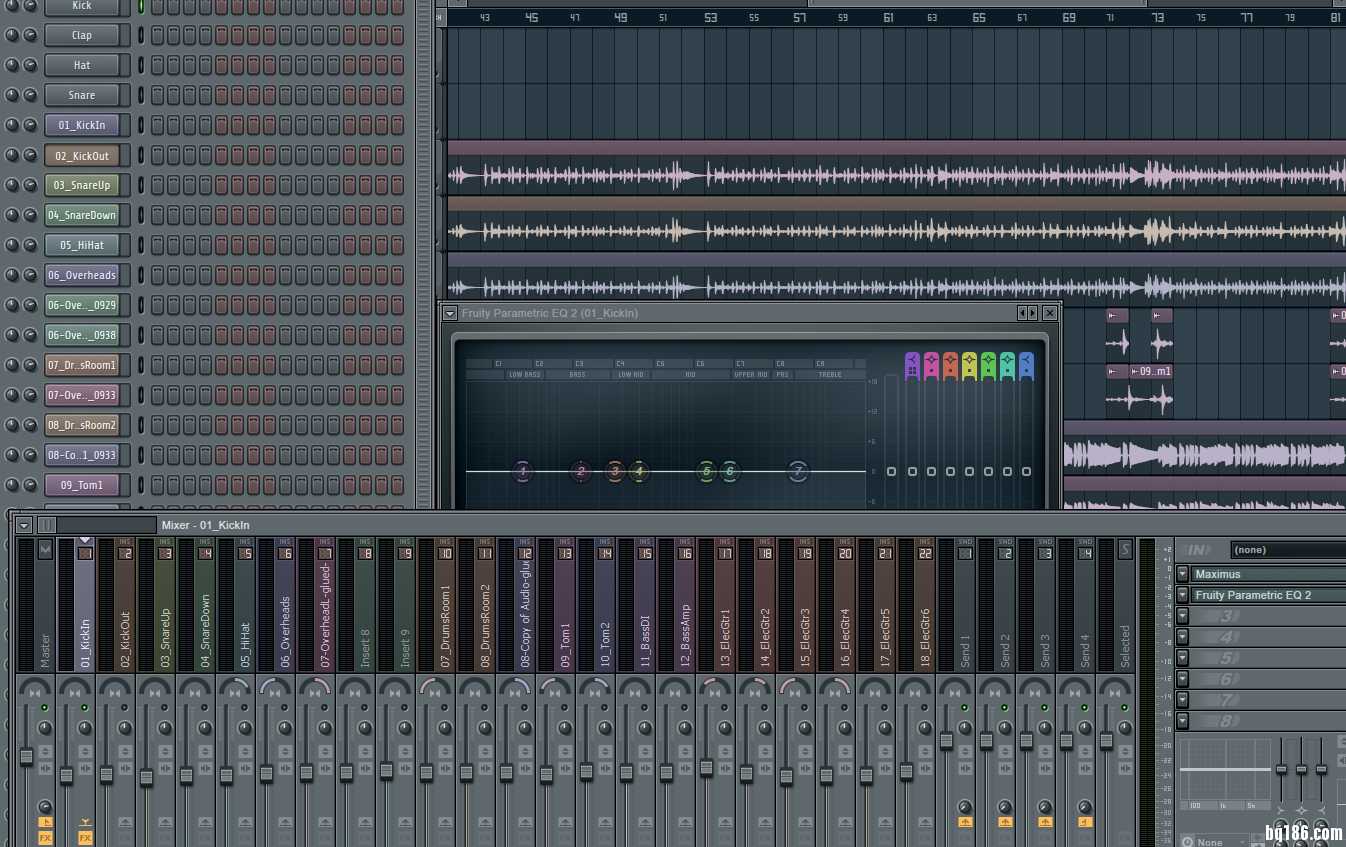Select the green band 5 token
Image resolution: width=1346 pixels, height=847 pixels.
707,471
